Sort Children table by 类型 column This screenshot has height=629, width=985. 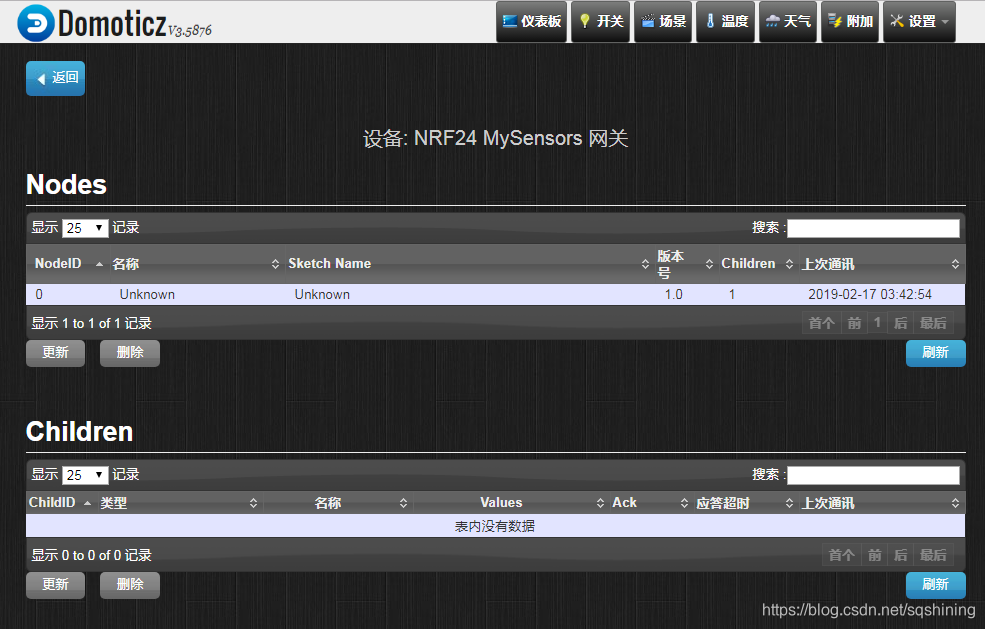tap(180, 503)
